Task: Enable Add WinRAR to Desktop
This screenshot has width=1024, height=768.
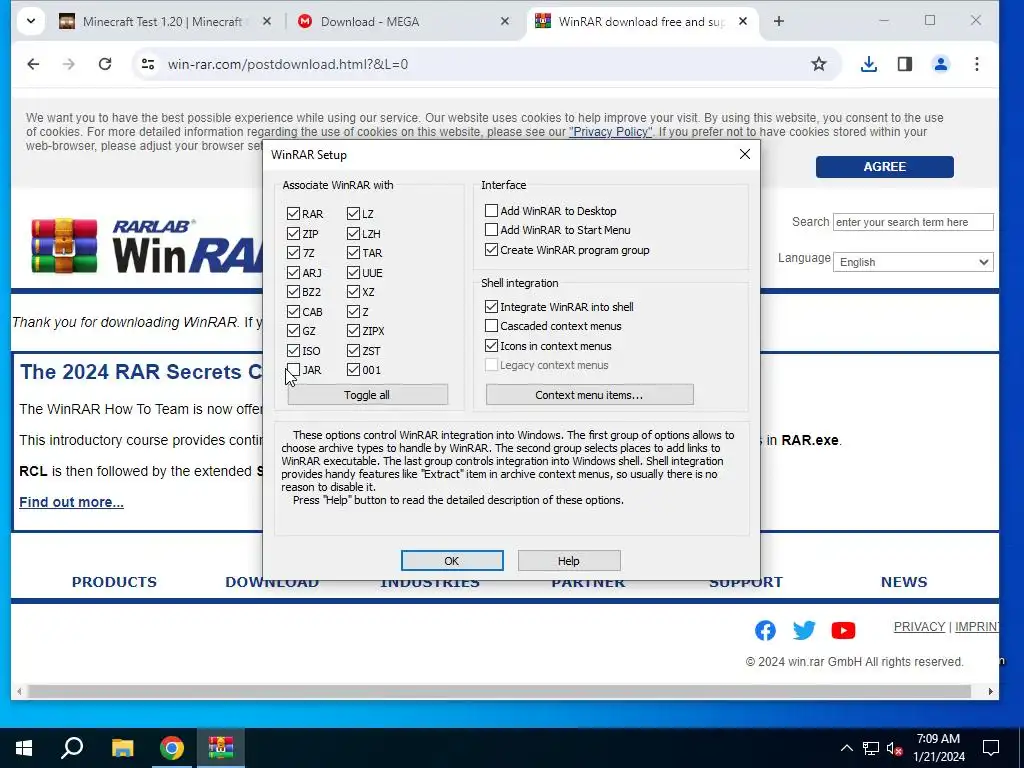Action: pyautogui.click(x=491, y=210)
